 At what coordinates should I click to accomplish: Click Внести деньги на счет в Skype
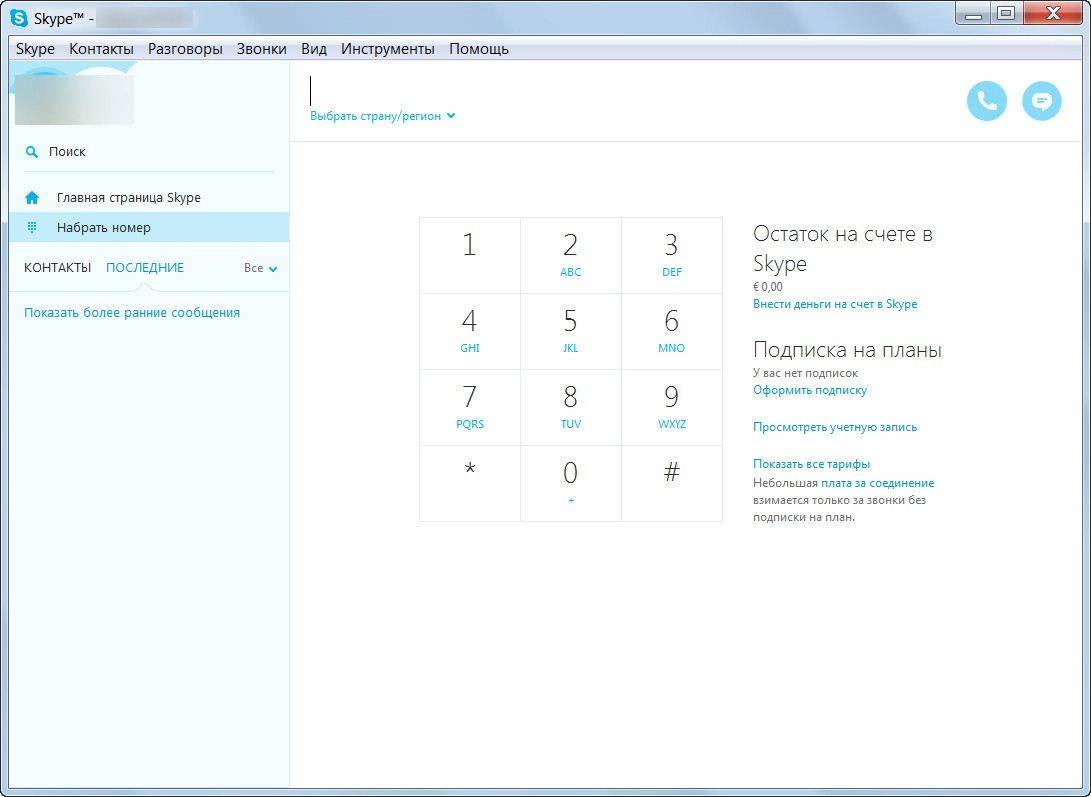coord(835,304)
